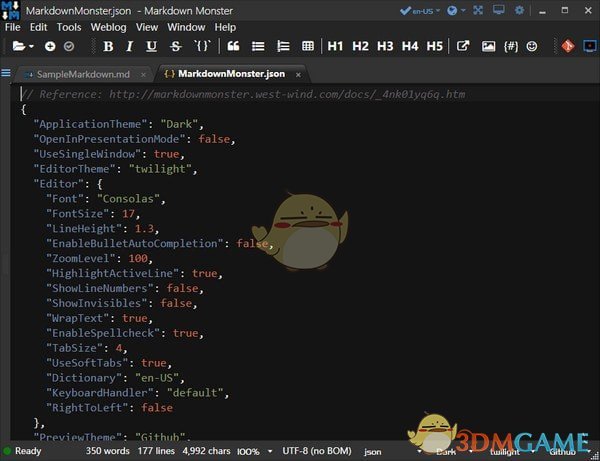
Task: Click the json syntax selector in status bar
Action: coord(373,451)
